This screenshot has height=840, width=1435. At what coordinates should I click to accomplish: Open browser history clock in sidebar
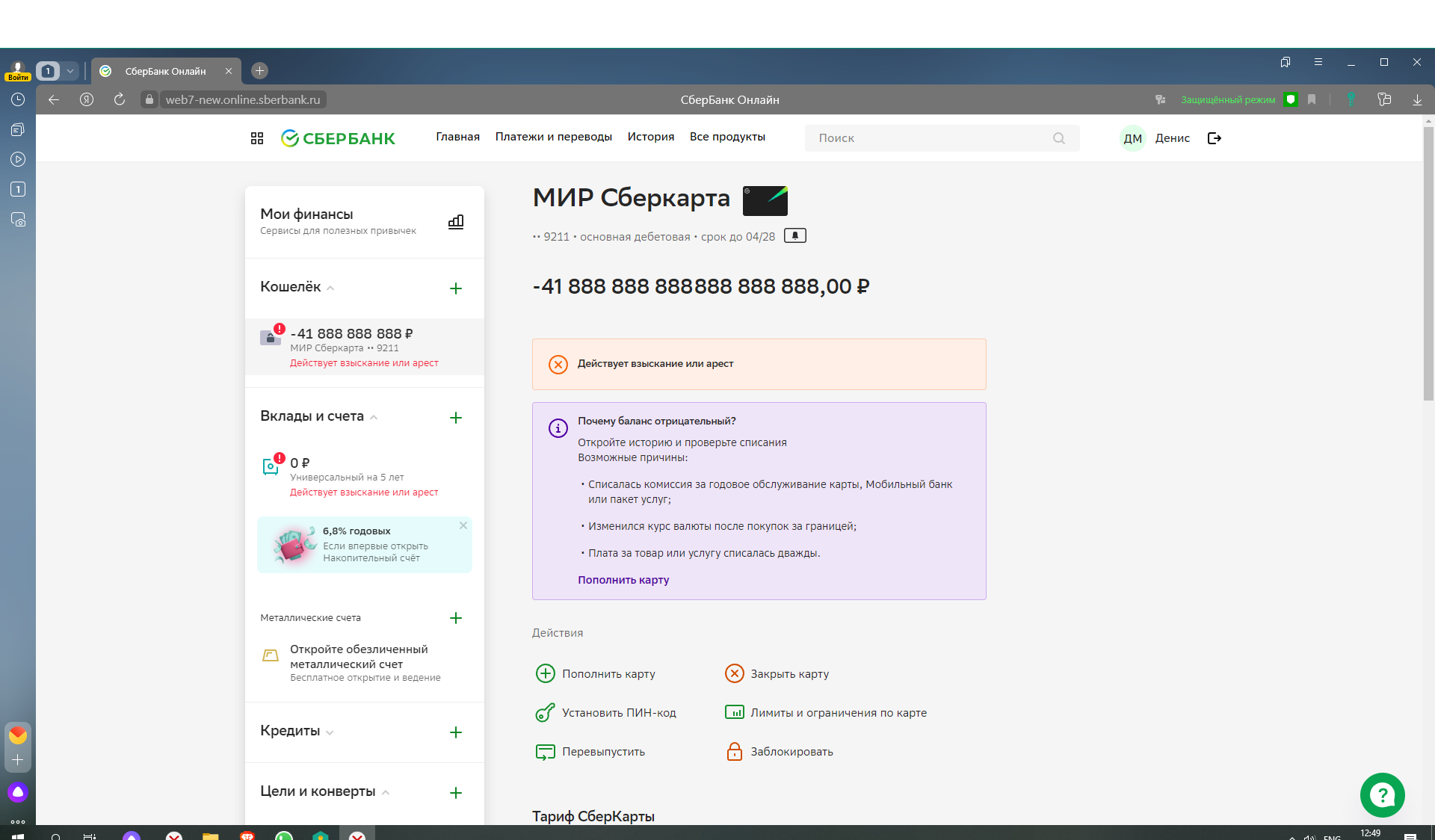(18, 99)
